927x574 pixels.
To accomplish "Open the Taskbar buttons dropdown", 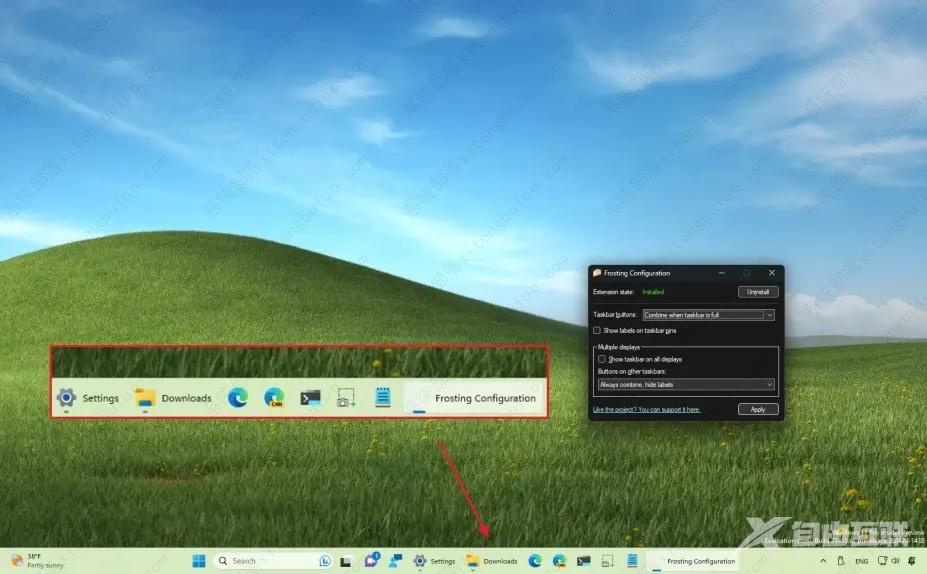I will click(708, 315).
